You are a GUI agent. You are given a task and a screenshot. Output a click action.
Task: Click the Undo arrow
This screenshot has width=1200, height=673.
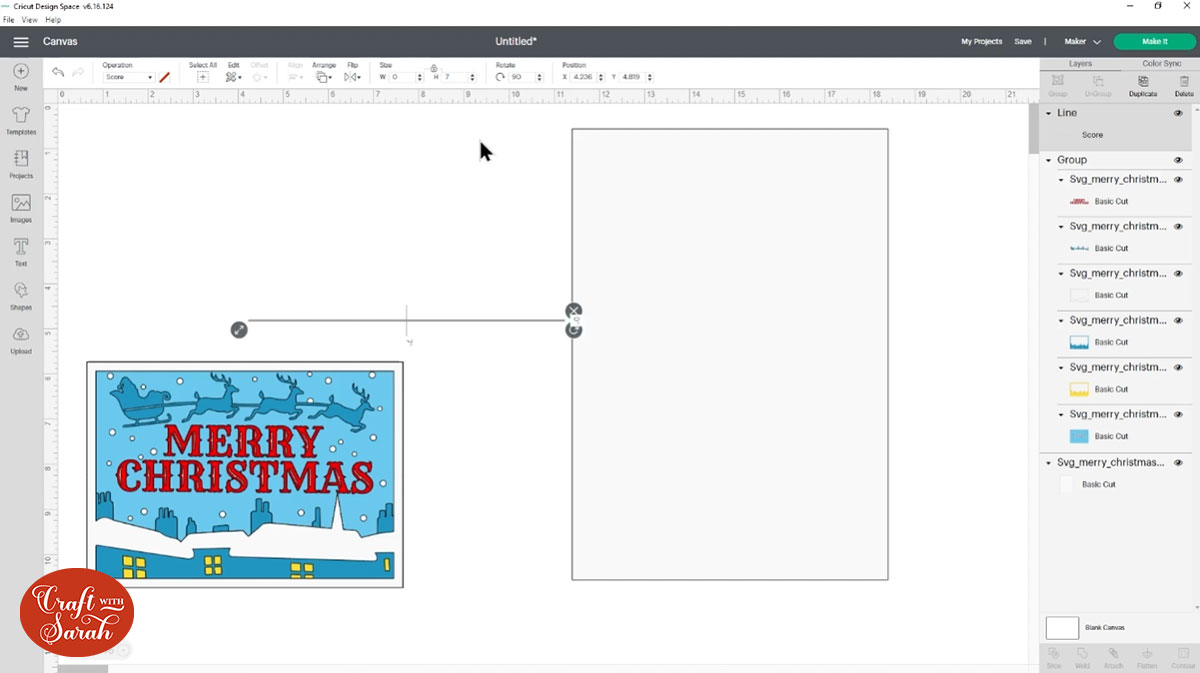(58, 73)
